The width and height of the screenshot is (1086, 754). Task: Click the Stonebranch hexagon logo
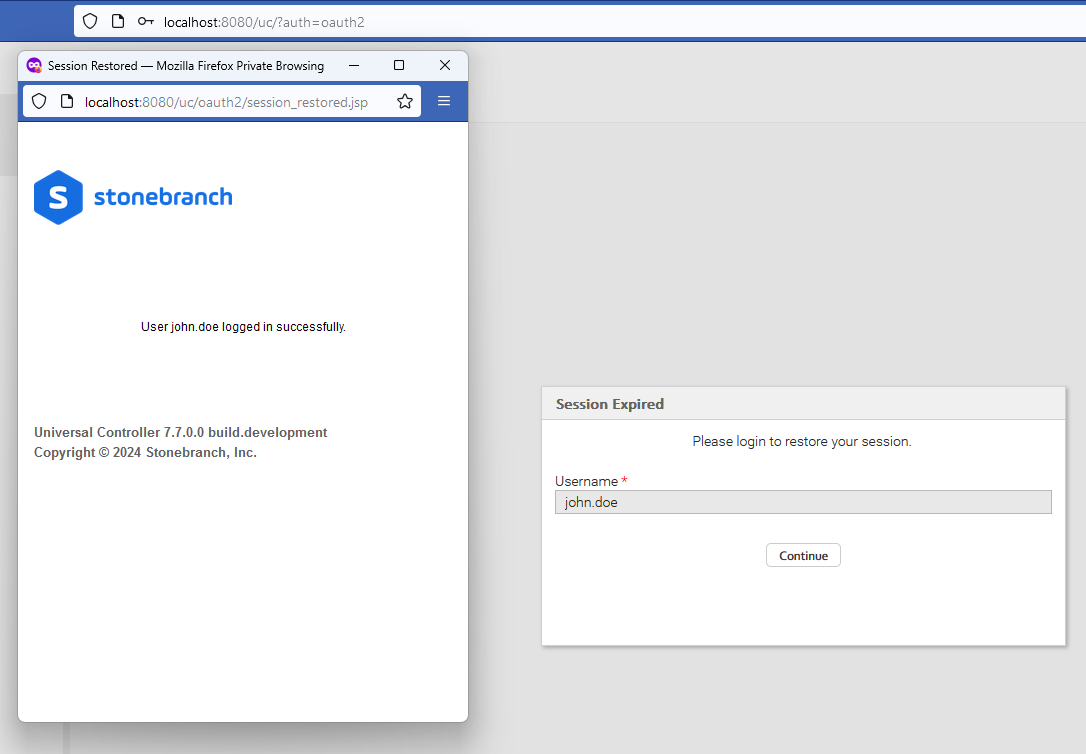(x=58, y=197)
